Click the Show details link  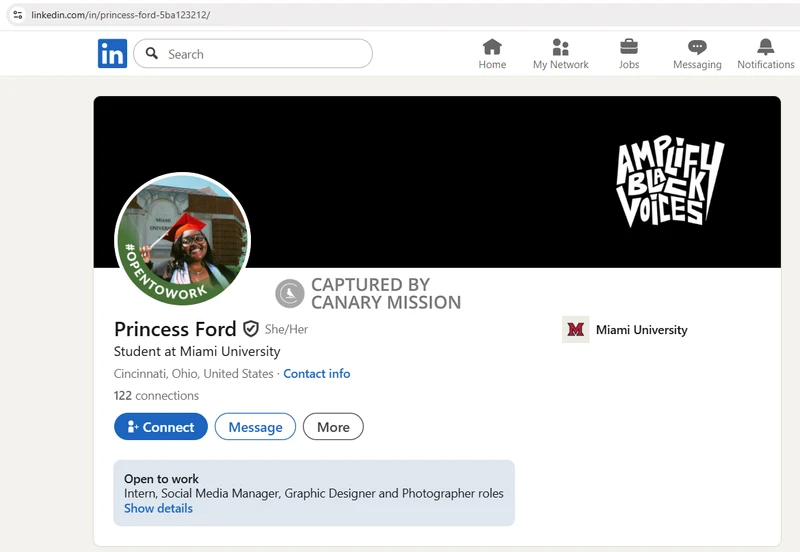click(x=158, y=509)
